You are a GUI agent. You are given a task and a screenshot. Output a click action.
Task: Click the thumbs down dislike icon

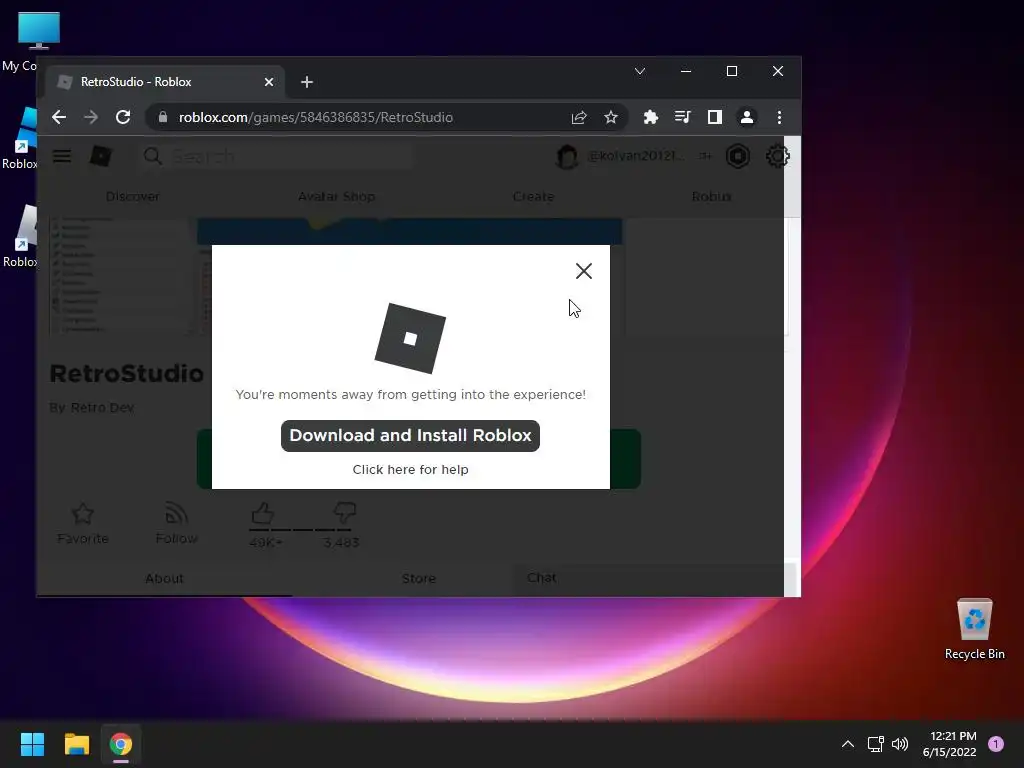pos(344,512)
